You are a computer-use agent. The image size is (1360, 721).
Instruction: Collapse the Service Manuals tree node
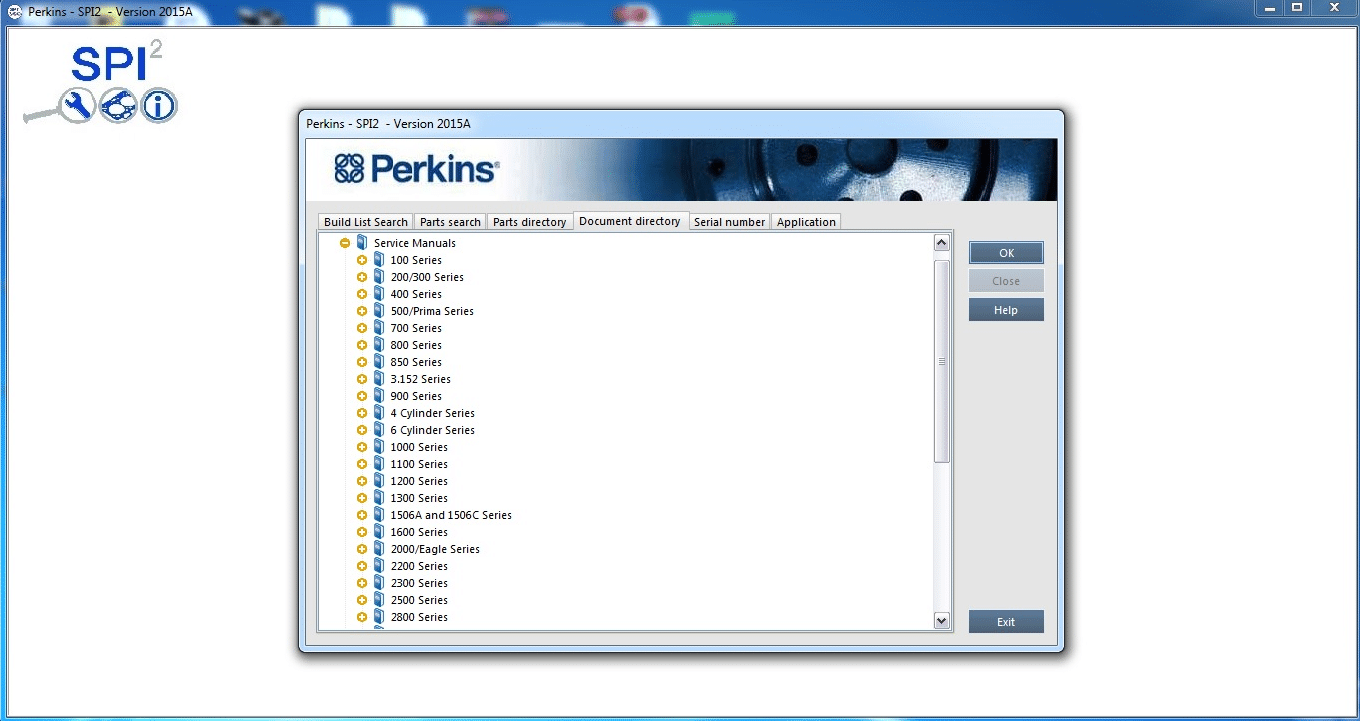pyautogui.click(x=345, y=243)
